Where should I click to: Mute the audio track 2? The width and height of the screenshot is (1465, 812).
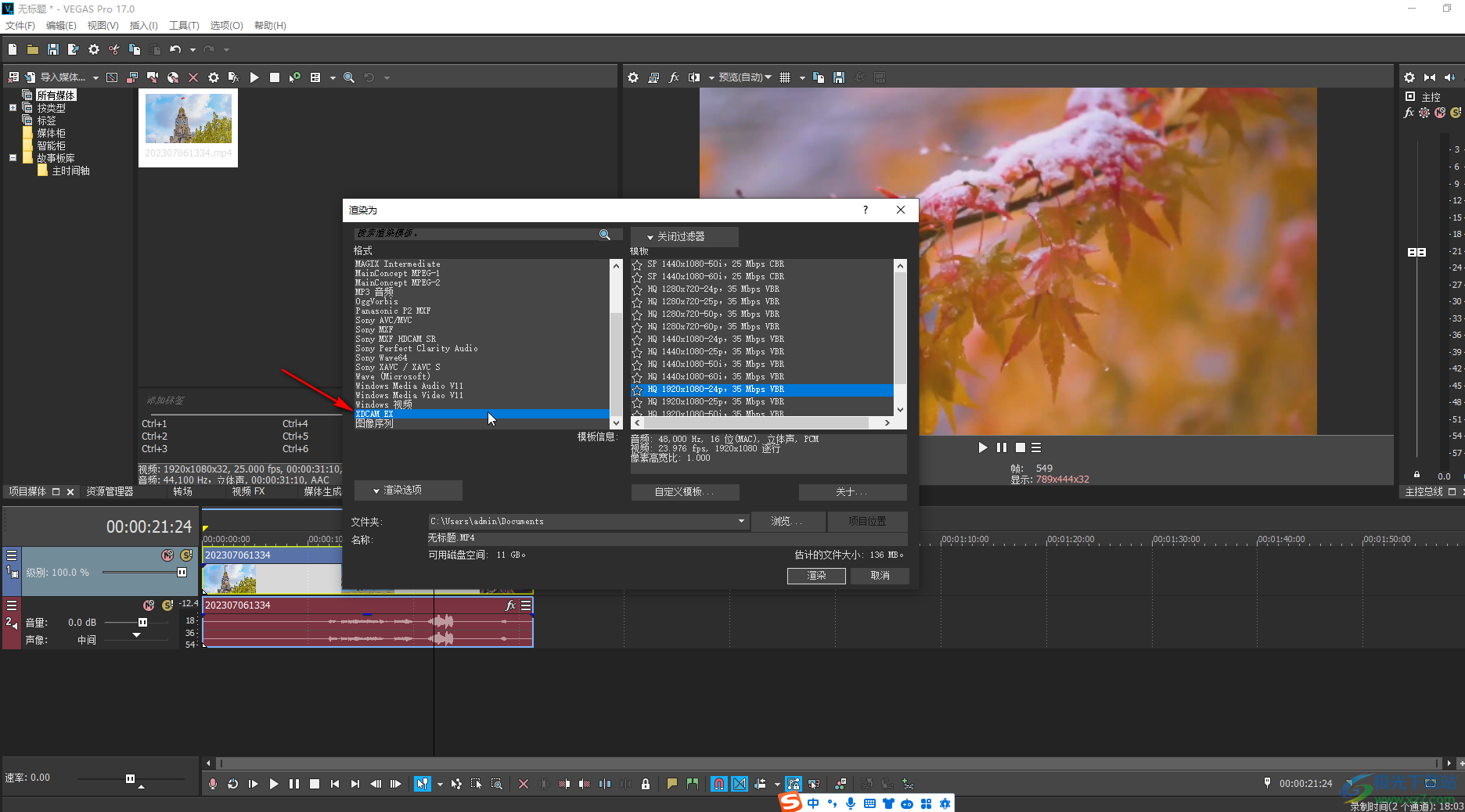coord(149,605)
